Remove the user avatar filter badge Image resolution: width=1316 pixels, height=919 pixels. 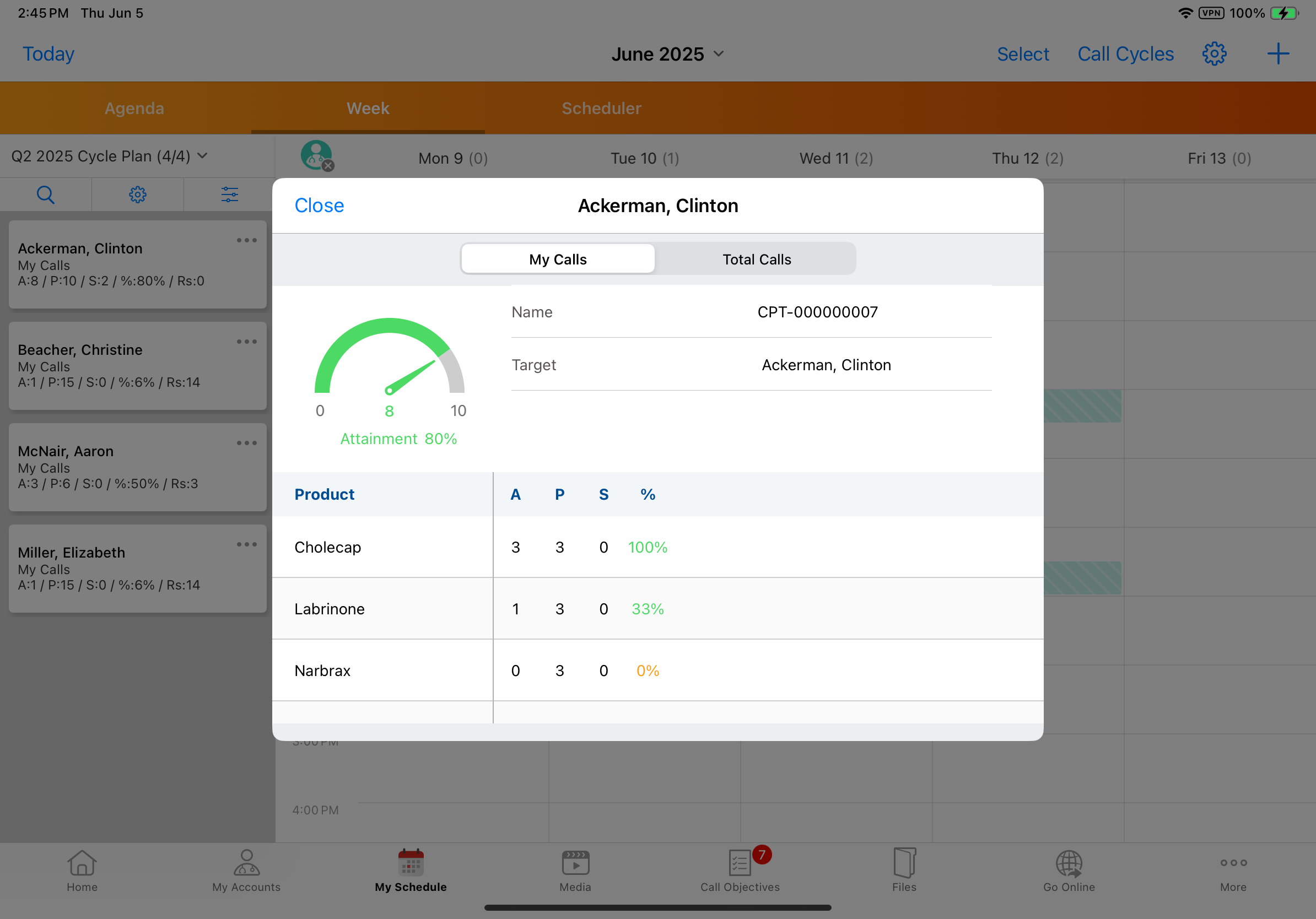328,166
